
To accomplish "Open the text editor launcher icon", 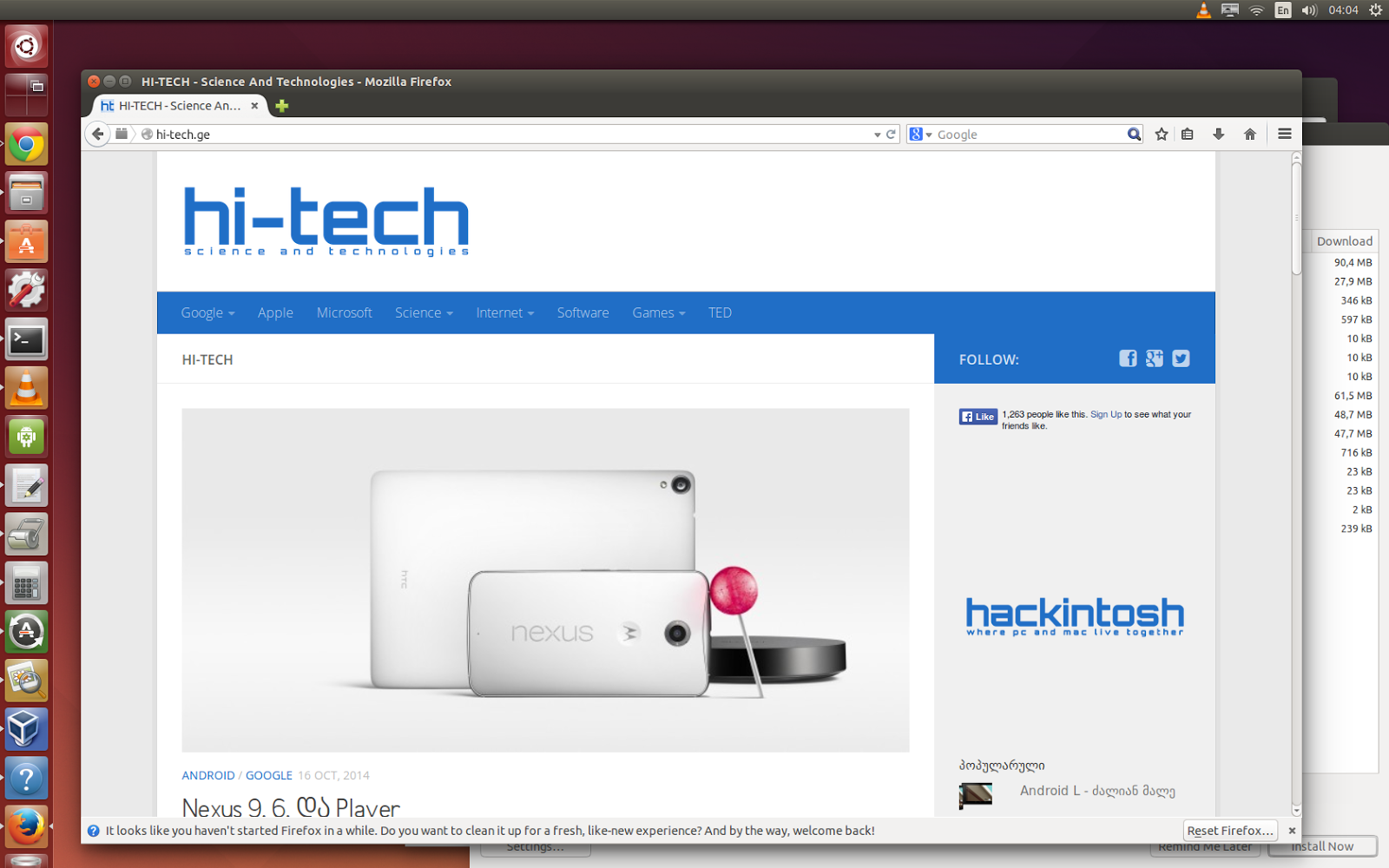I will [x=26, y=485].
